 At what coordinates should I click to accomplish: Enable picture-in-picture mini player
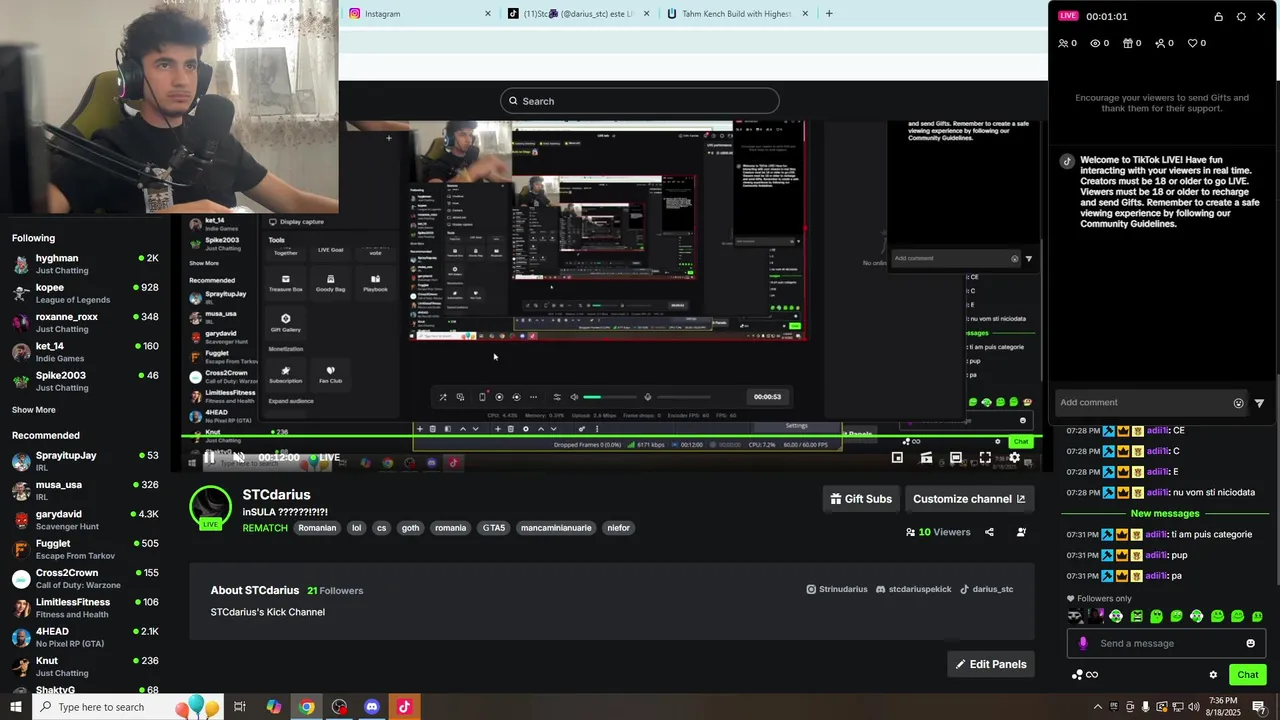click(x=897, y=458)
